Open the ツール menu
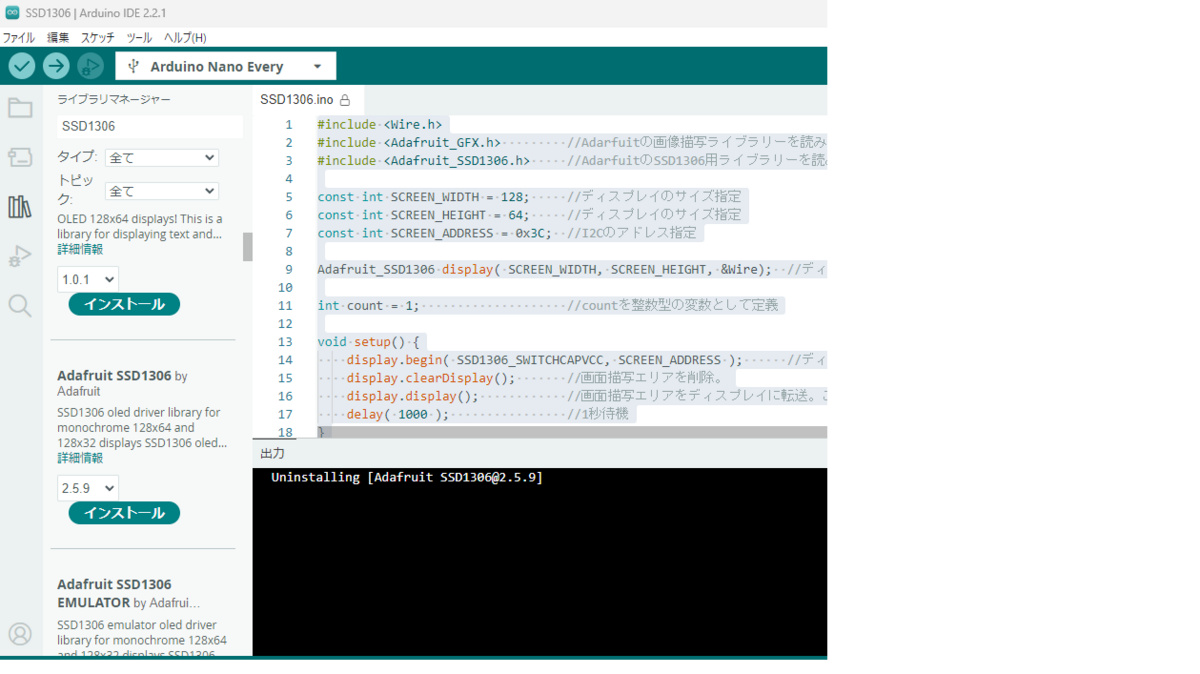 pos(139,37)
